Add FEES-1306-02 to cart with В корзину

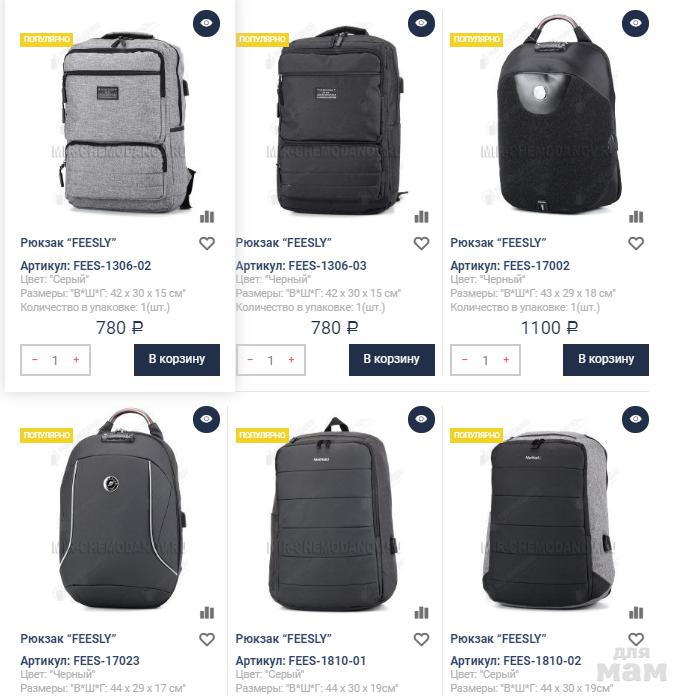click(x=177, y=360)
